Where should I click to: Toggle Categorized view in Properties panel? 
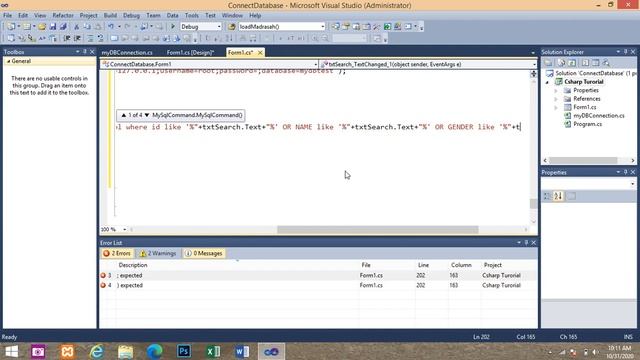[547, 196]
